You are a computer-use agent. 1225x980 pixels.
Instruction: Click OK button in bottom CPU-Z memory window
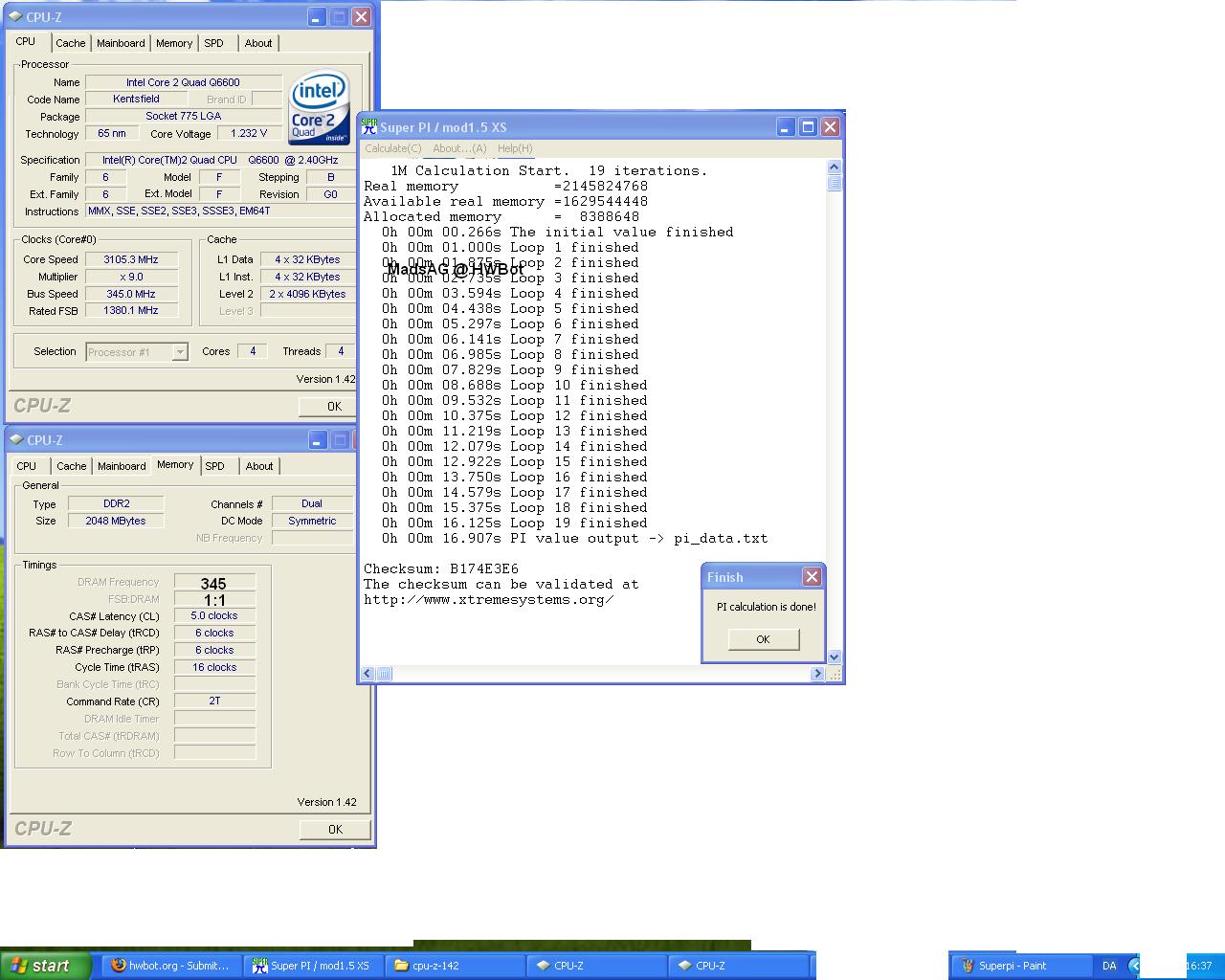pos(335,829)
